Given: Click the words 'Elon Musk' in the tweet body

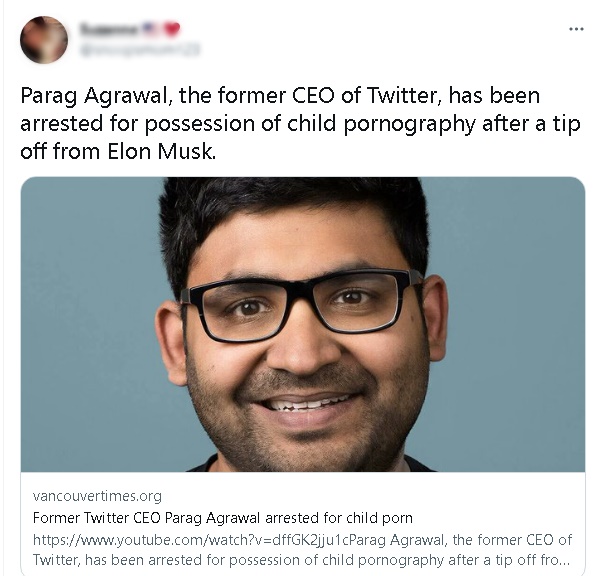Looking at the screenshot, I should click(162, 152).
